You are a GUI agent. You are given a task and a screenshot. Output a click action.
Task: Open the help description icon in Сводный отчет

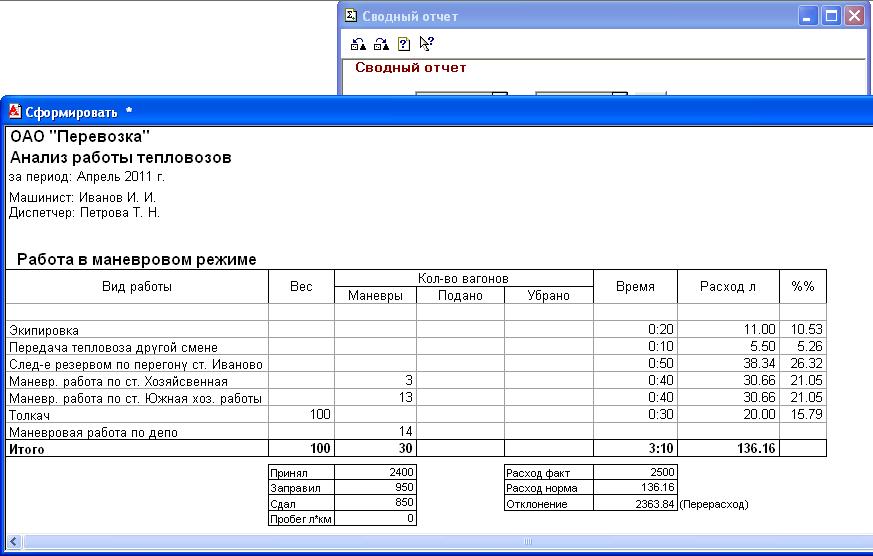[x=404, y=44]
